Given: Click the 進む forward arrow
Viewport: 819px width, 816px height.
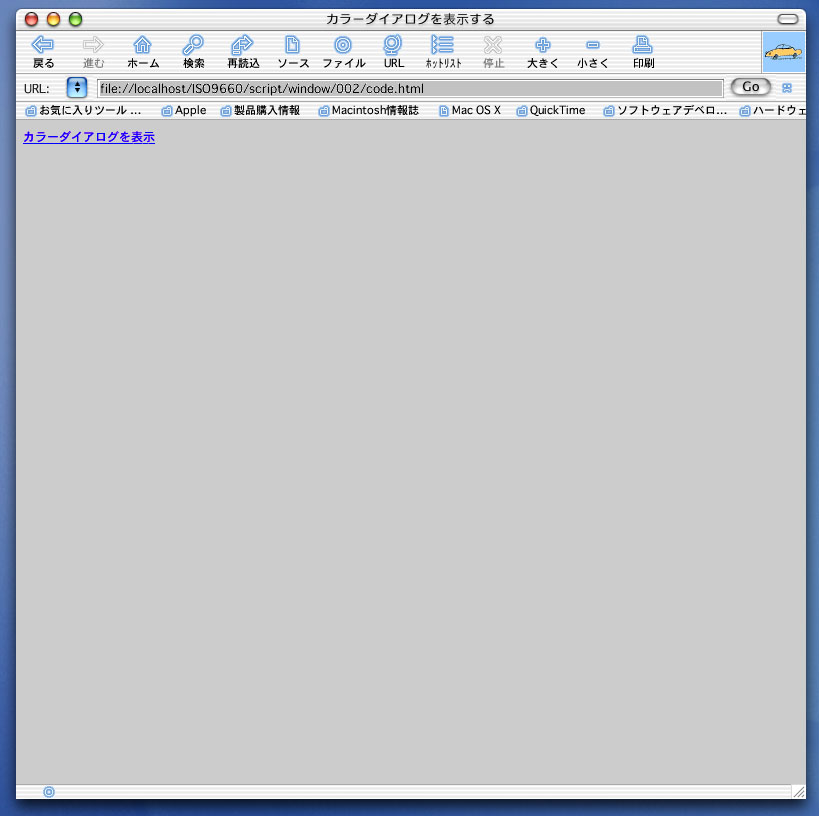Looking at the screenshot, I should (93, 52).
